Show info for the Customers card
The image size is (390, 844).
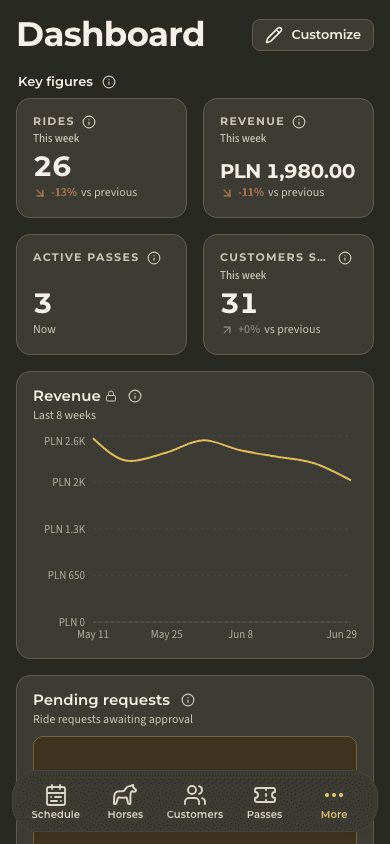[x=345, y=258]
